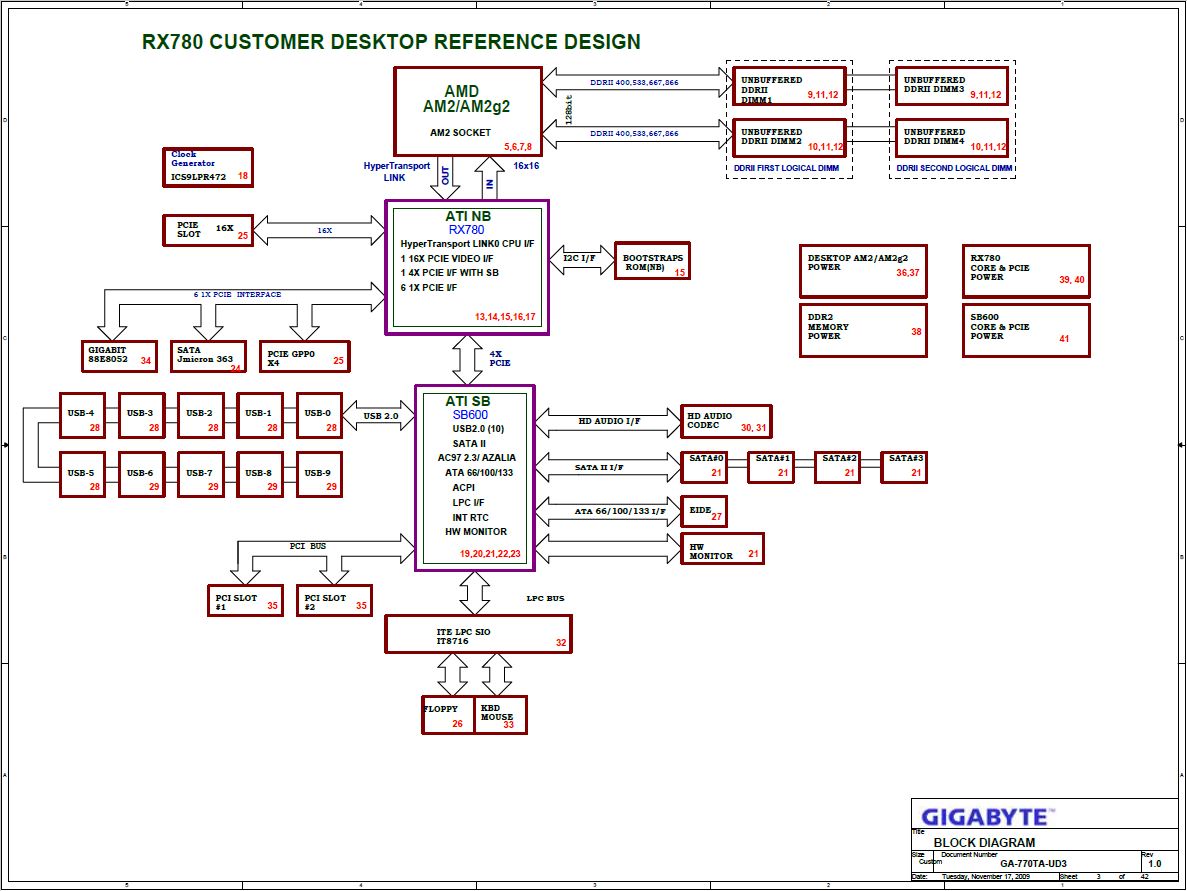Click the 4X PCIE label
The width and height of the screenshot is (1187, 891).
[500, 358]
